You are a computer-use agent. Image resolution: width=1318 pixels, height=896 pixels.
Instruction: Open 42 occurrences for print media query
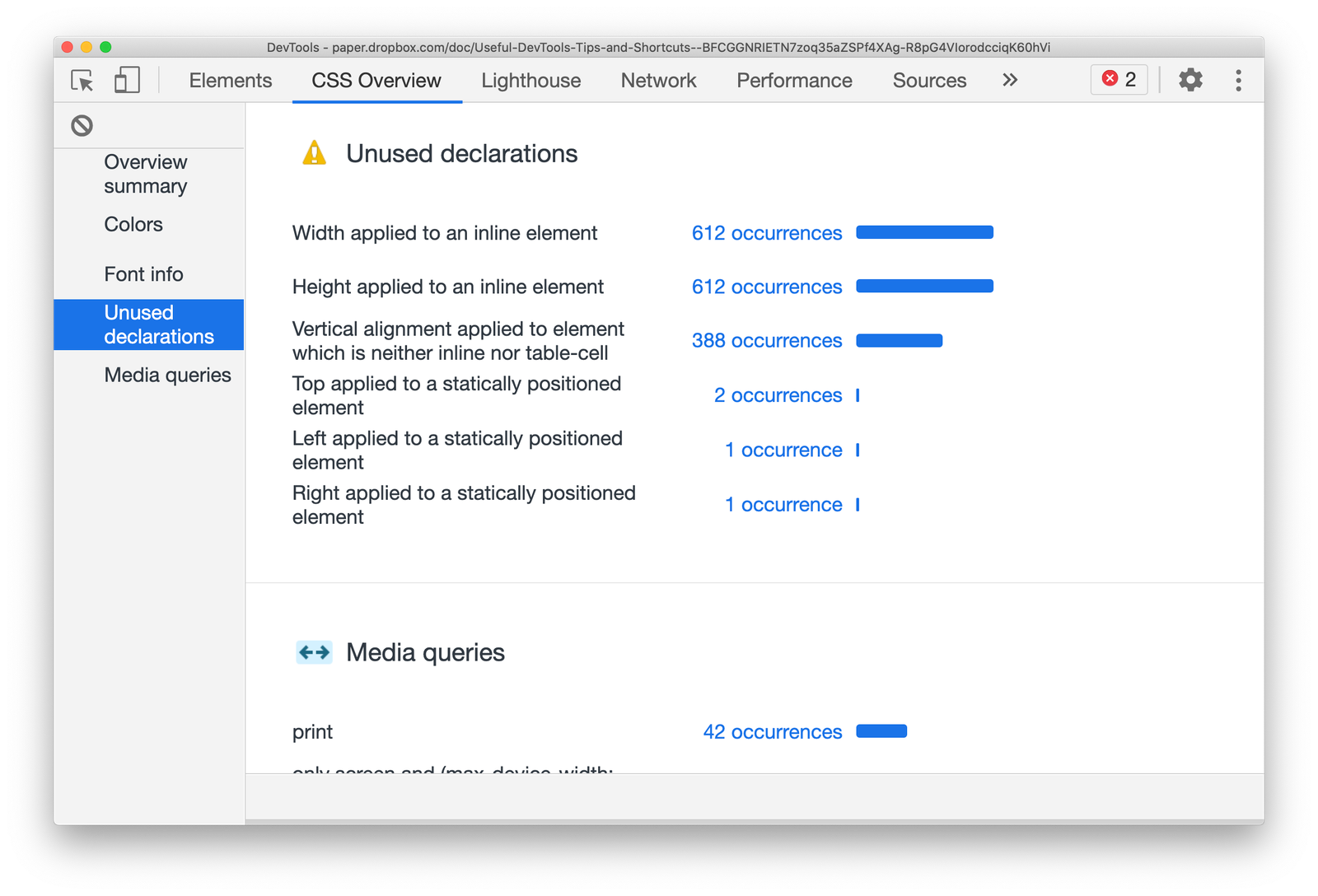773,731
